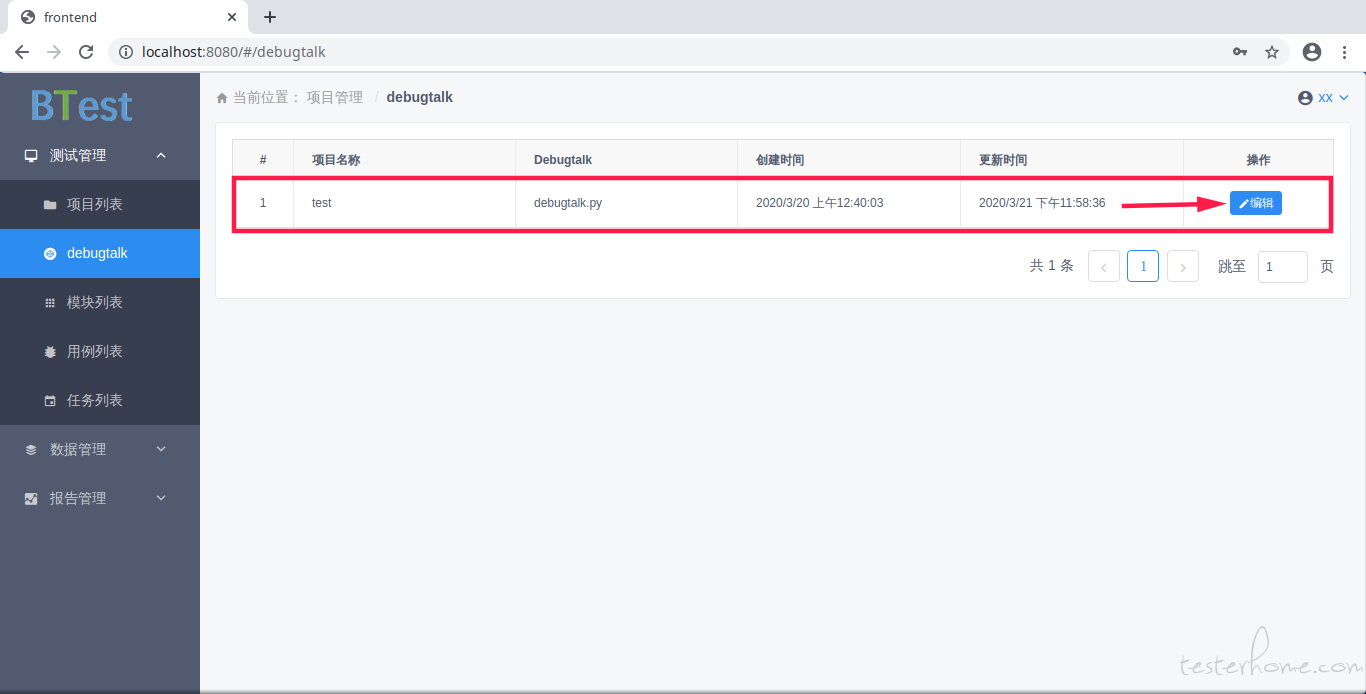The image size is (1366, 694).
Task: Click the layers icon for 数据管理
Action: click(31, 450)
